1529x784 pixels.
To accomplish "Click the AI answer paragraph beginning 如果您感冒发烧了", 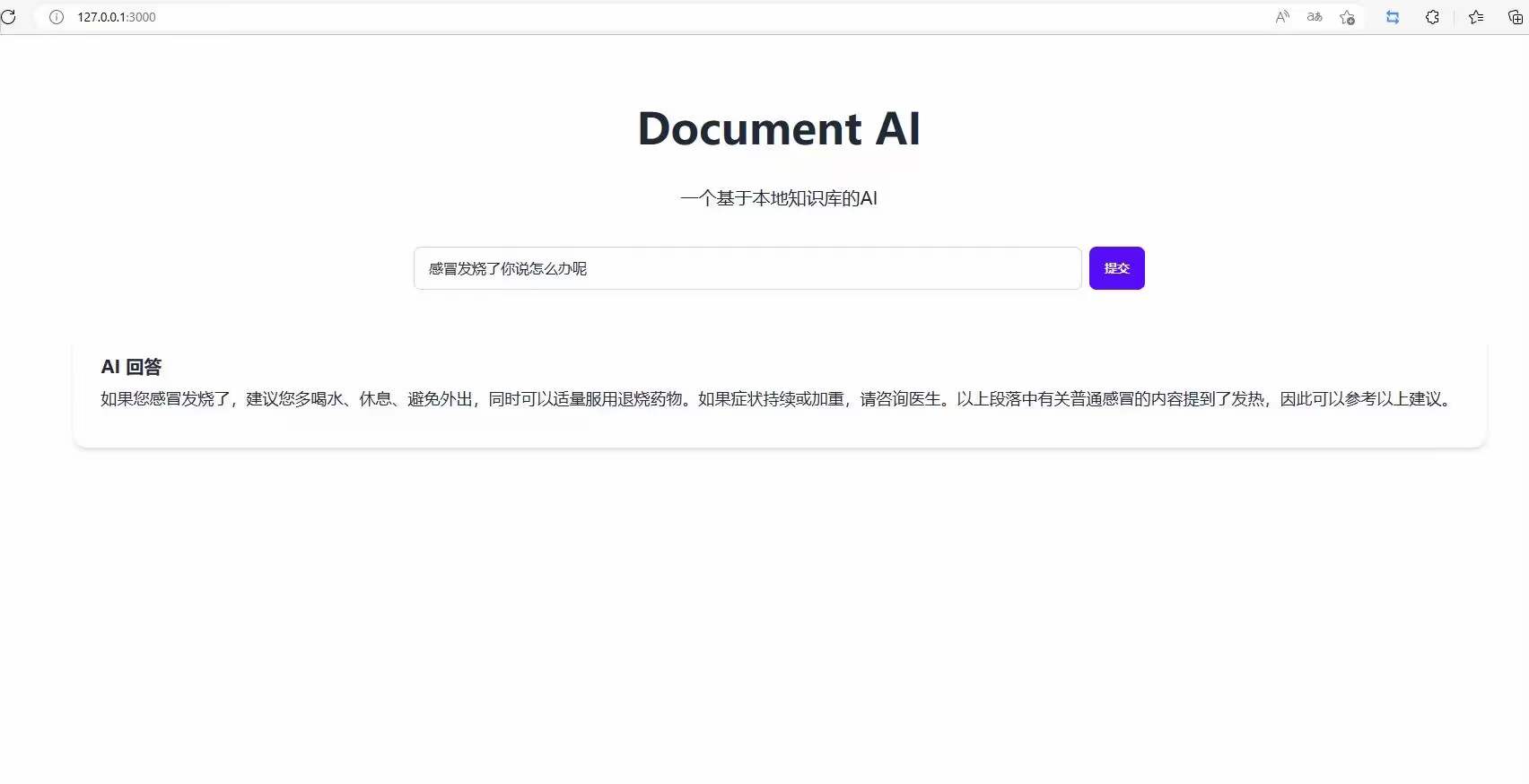I will tap(777, 399).
